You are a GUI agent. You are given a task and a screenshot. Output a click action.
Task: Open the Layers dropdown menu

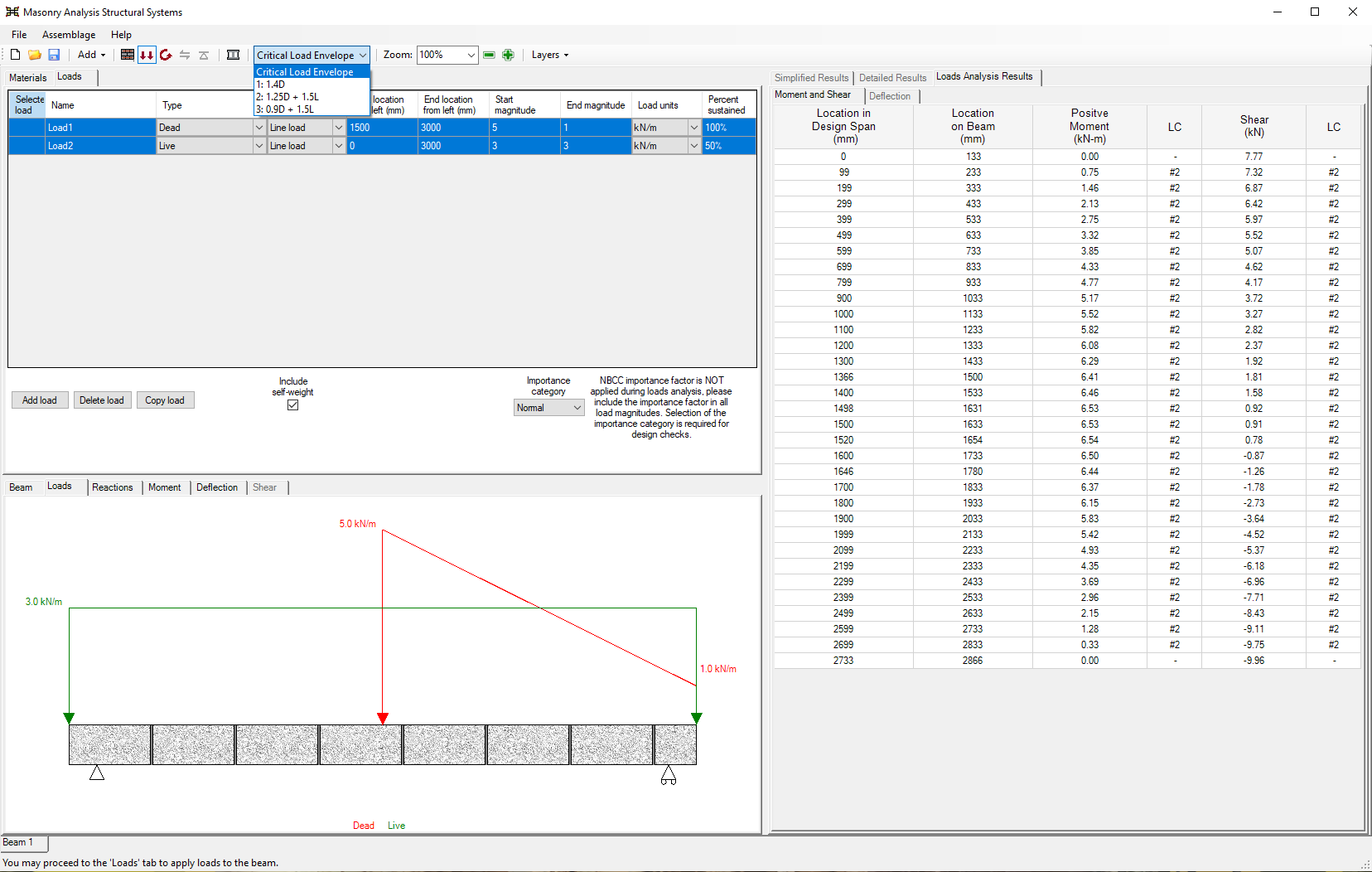click(x=549, y=55)
